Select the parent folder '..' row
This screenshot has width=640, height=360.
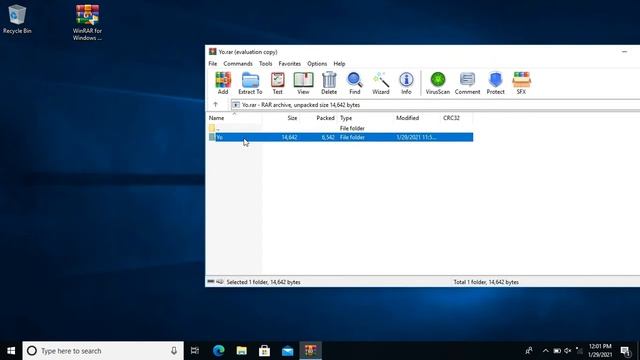tap(340, 128)
